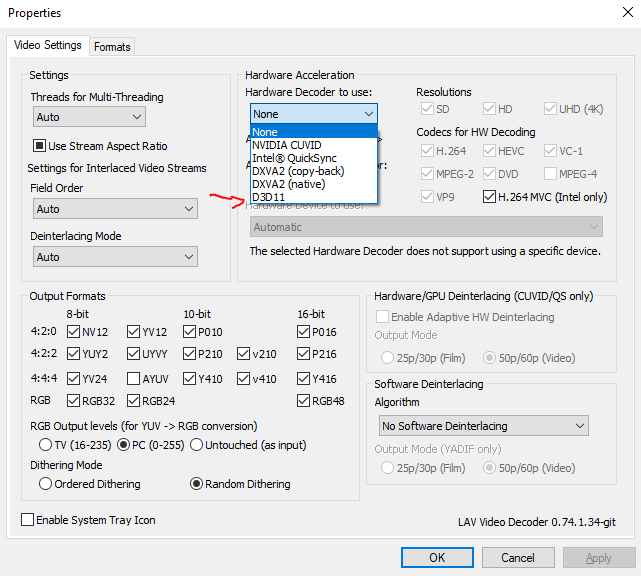Choose NVIDIA CUVID from the decoder list

[314, 145]
